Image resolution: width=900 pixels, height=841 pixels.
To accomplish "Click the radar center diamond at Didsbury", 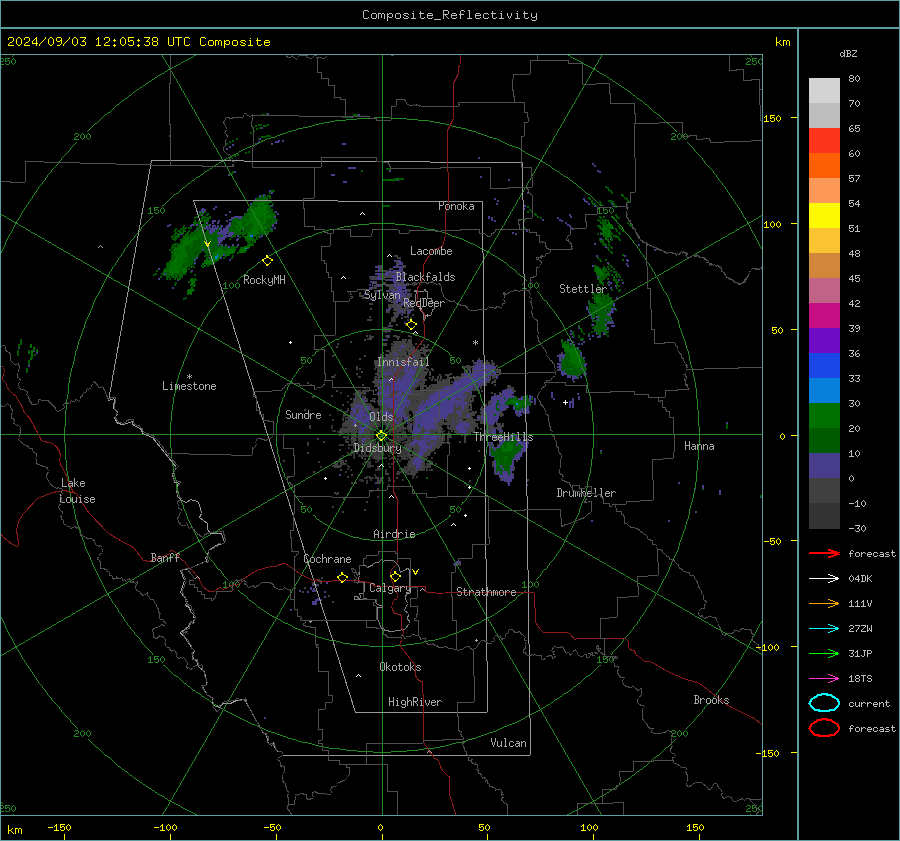I will [x=381, y=436].
